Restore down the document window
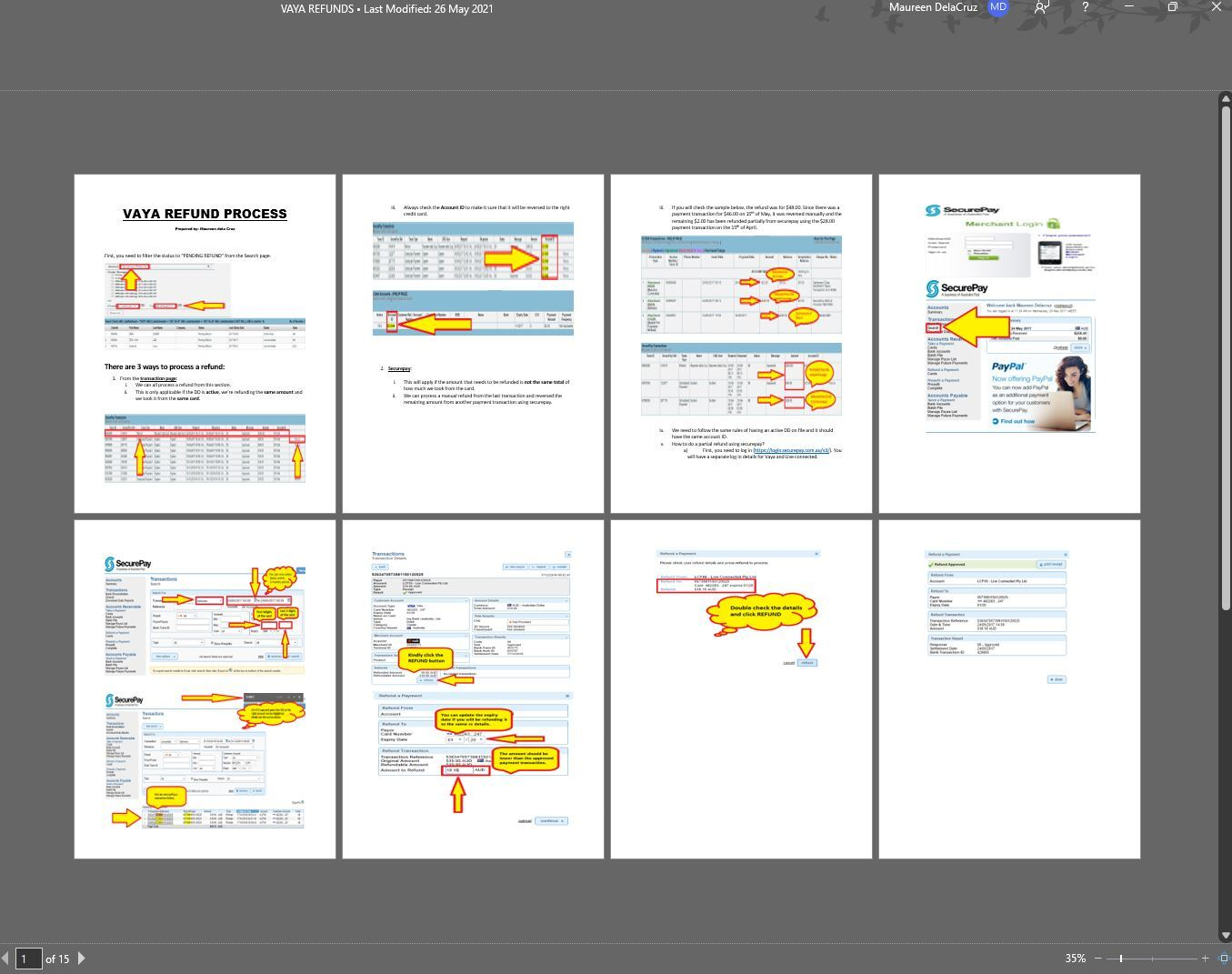 (1173, 7)
